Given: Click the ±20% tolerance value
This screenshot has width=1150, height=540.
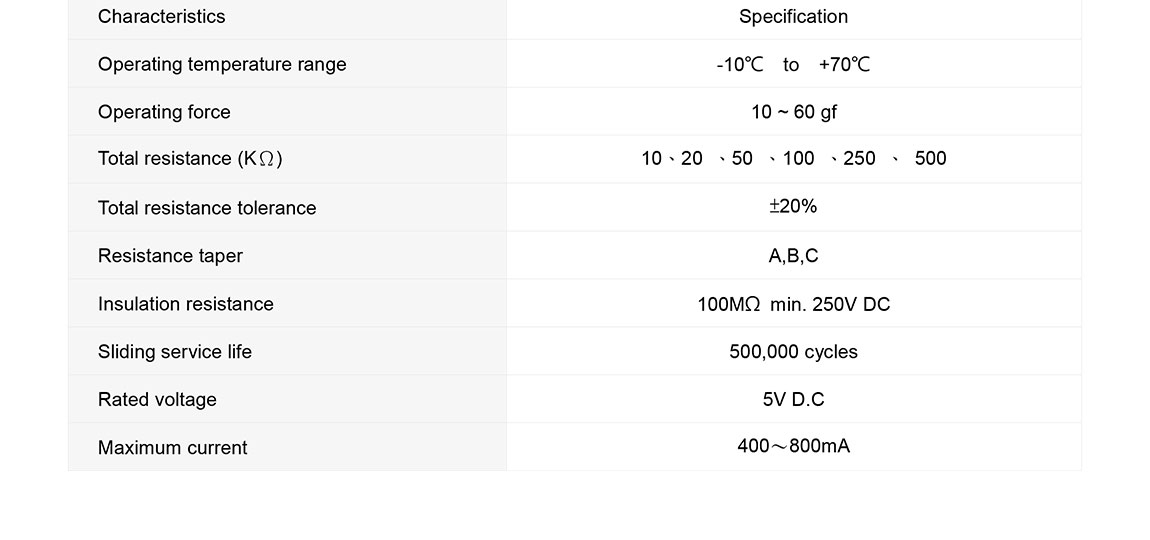Looking at the screenshot, I should (793, 207).
